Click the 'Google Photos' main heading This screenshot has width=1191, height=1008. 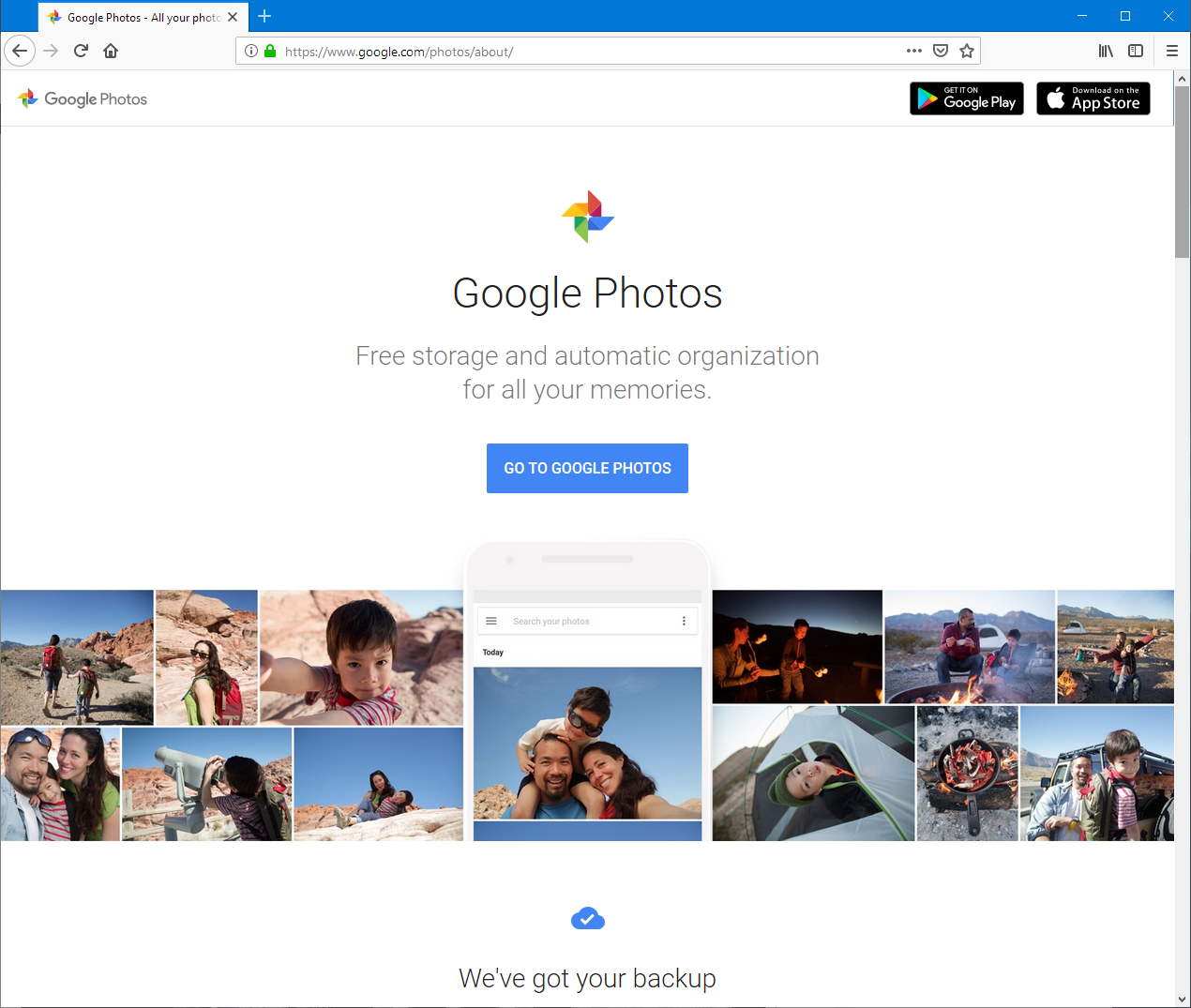[x=588, y=293]
